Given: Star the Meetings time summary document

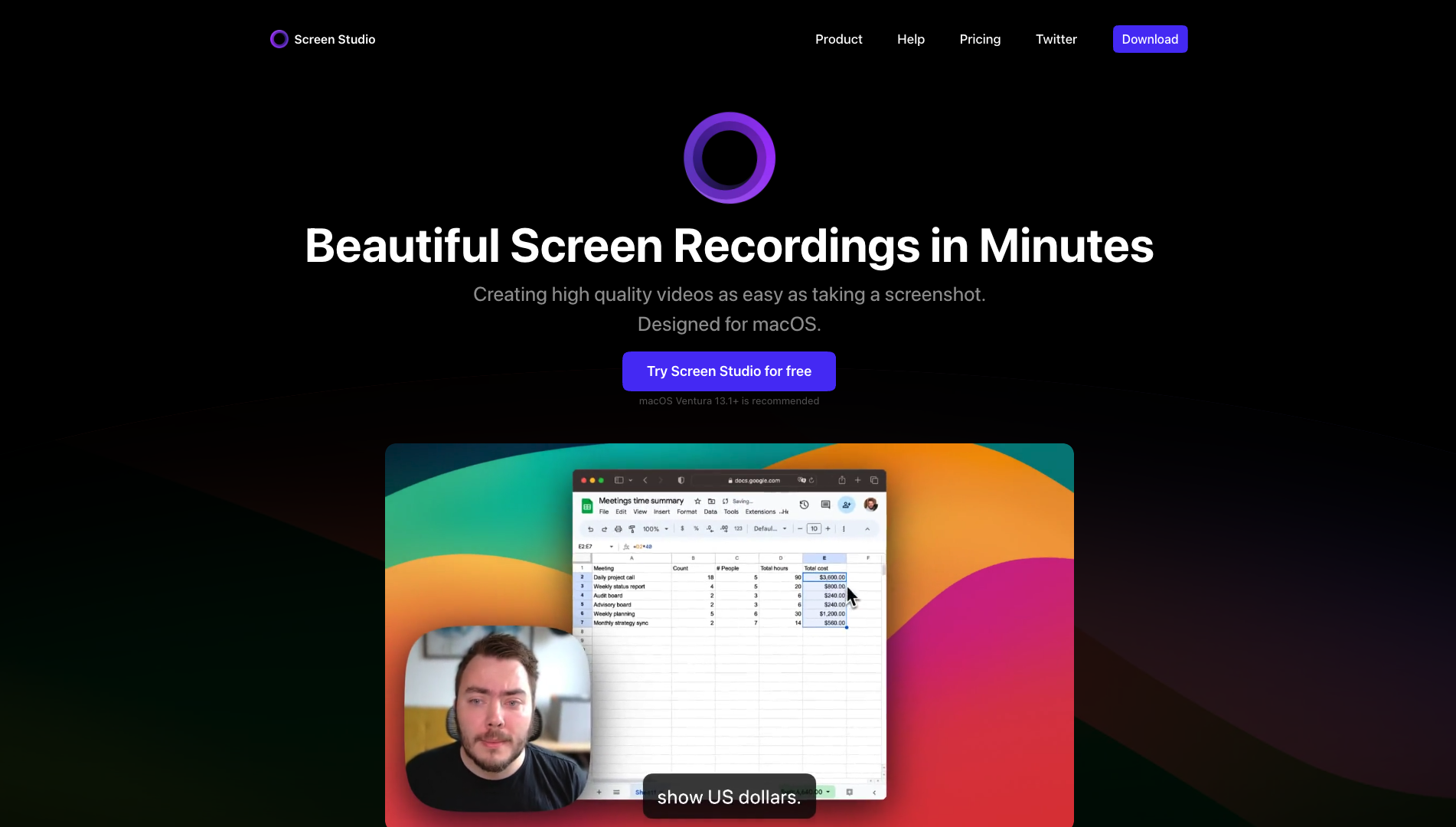Looking at the screenshot, I should tap(697, 502).
